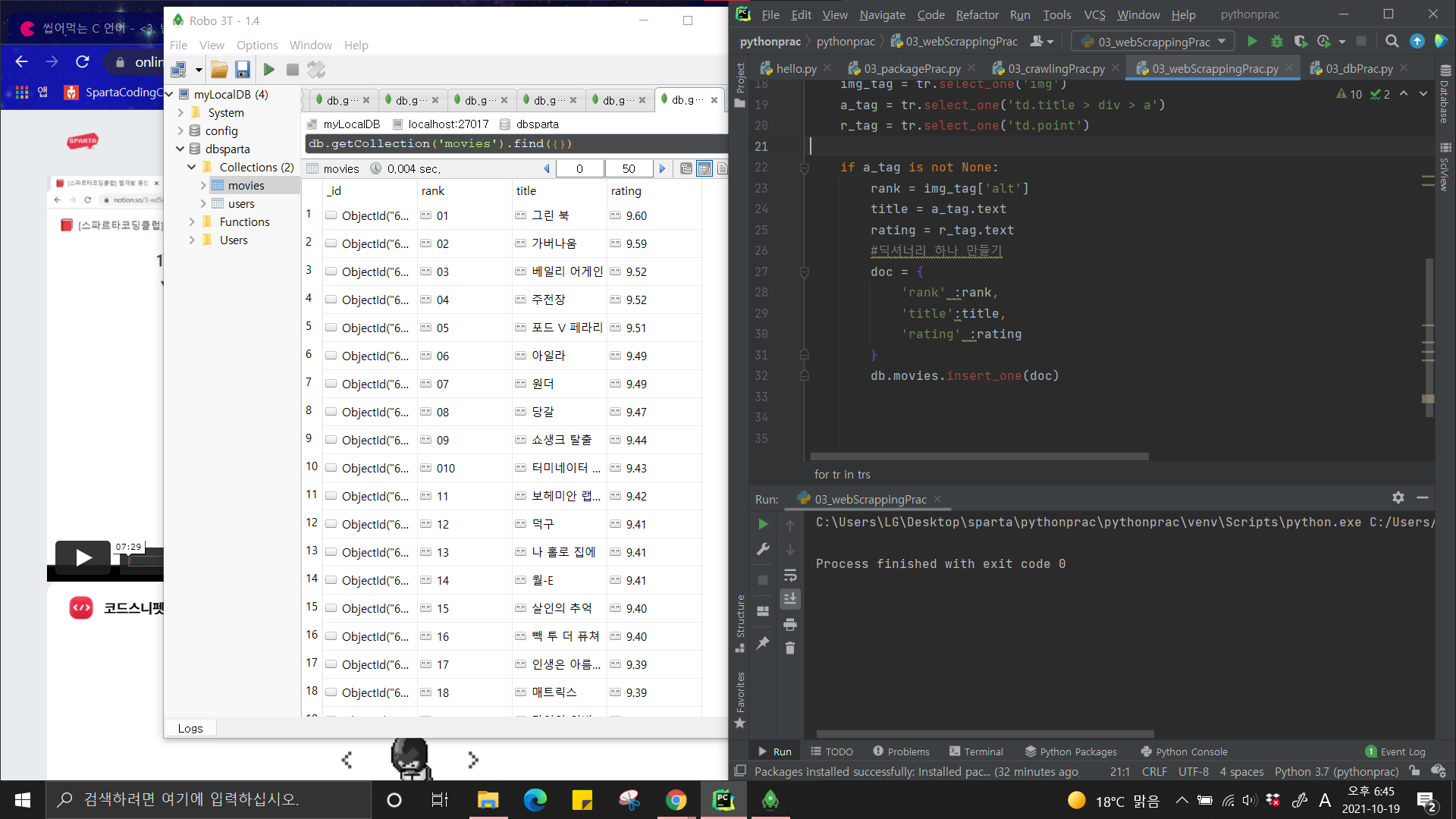
Task: Switch to the 03_dbPrac.py editor tab
Action: point(1359,68)
